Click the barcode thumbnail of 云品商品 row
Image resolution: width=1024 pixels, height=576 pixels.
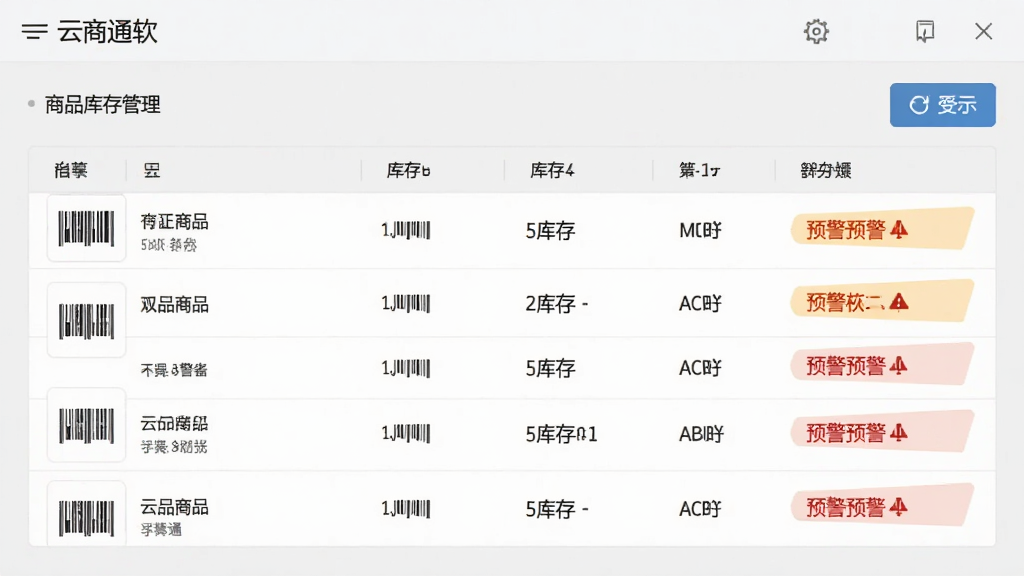pyautogui.click(x=86, y=515)
